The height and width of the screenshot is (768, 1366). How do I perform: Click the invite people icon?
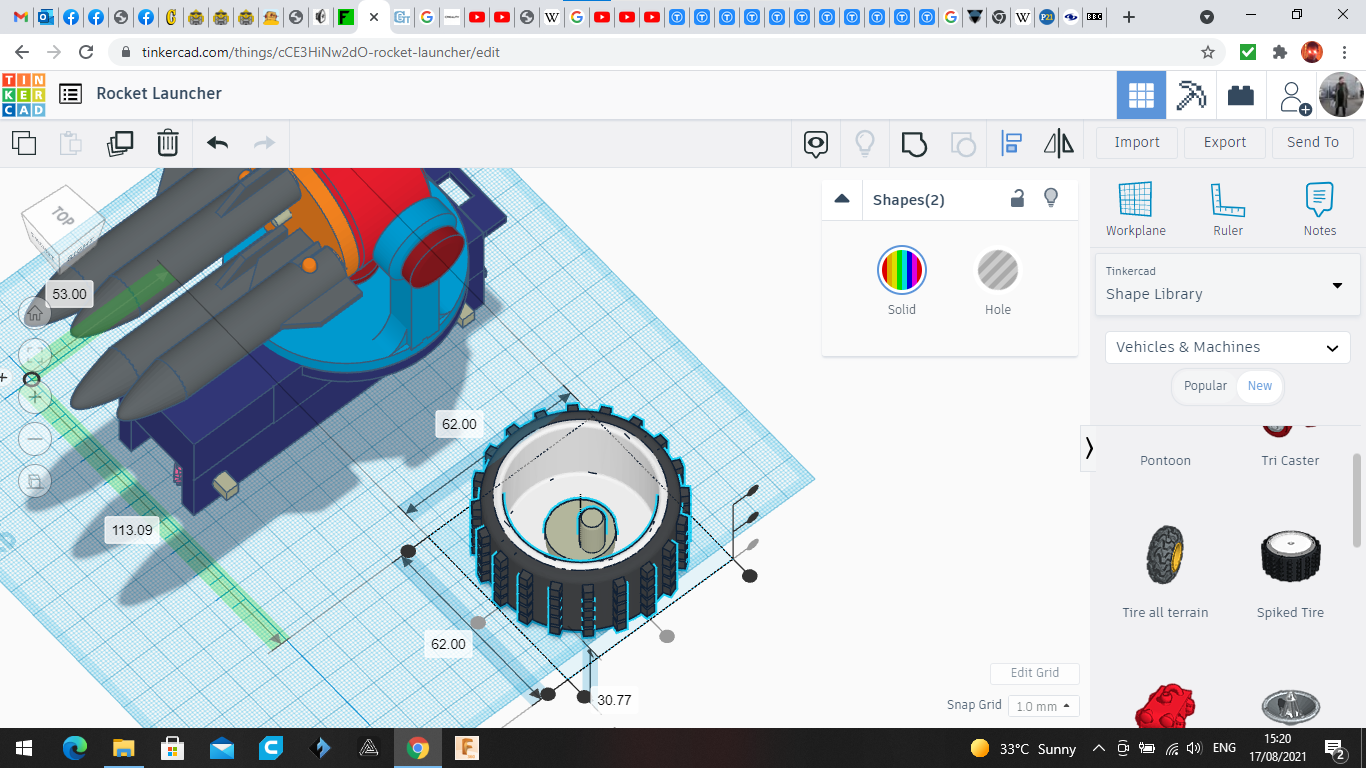pos(1293,96)
